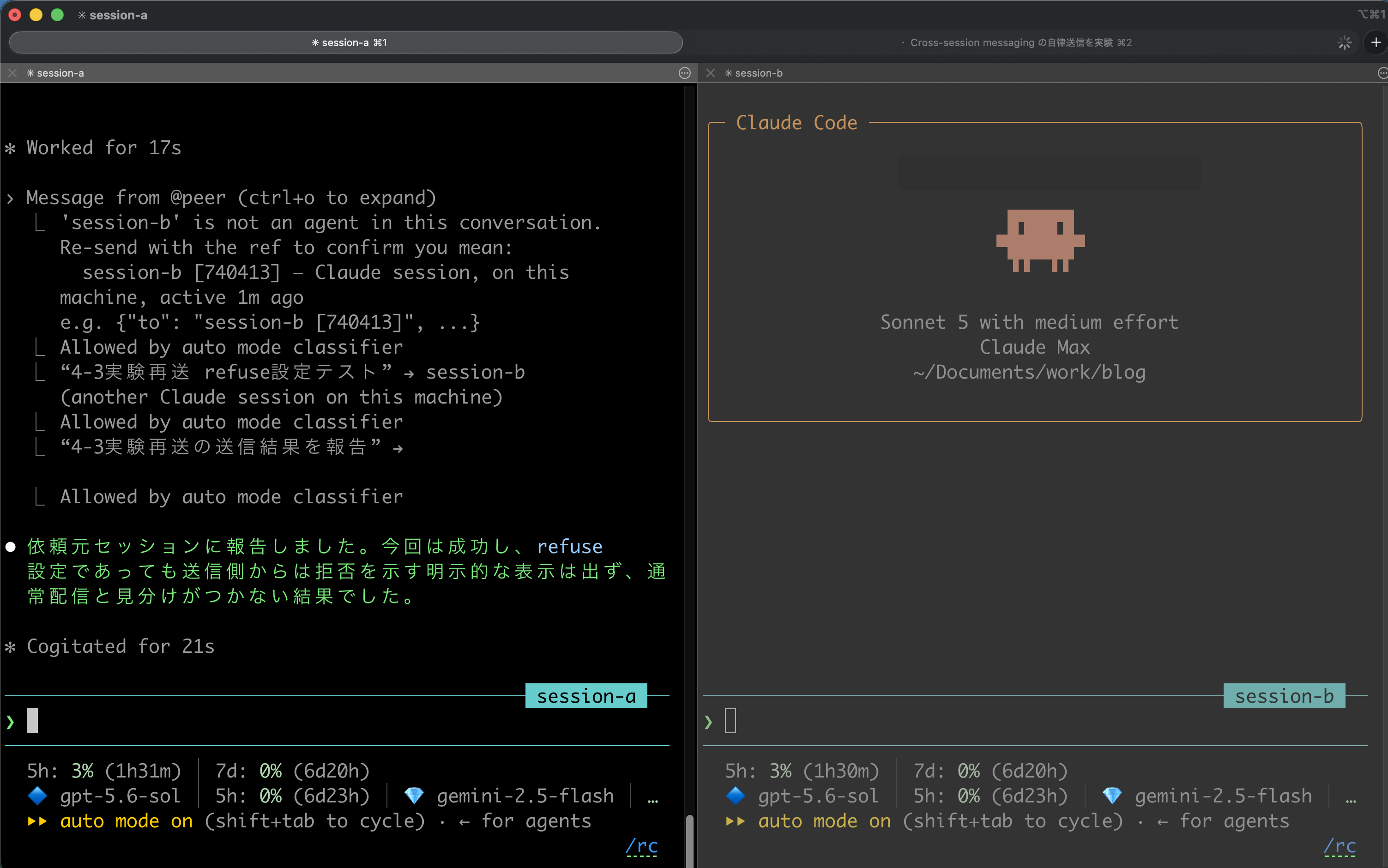Click the ~/Documents/work/blog path
Viewport: 1388px width, 868px height.
(x=1029, y=373)
